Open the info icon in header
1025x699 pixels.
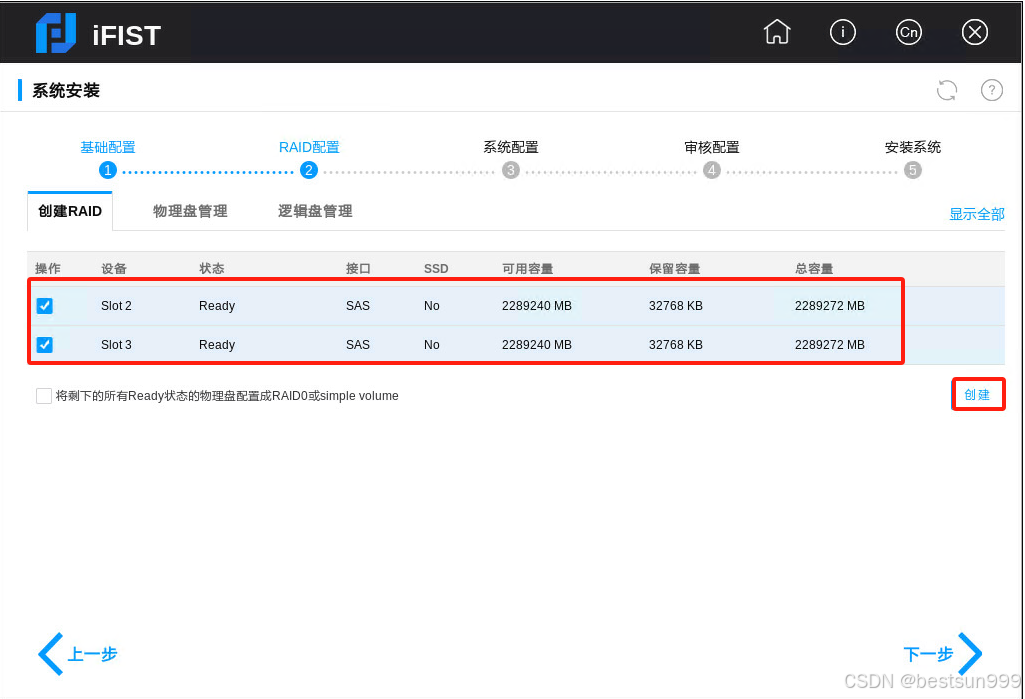[x=843, y=32]
